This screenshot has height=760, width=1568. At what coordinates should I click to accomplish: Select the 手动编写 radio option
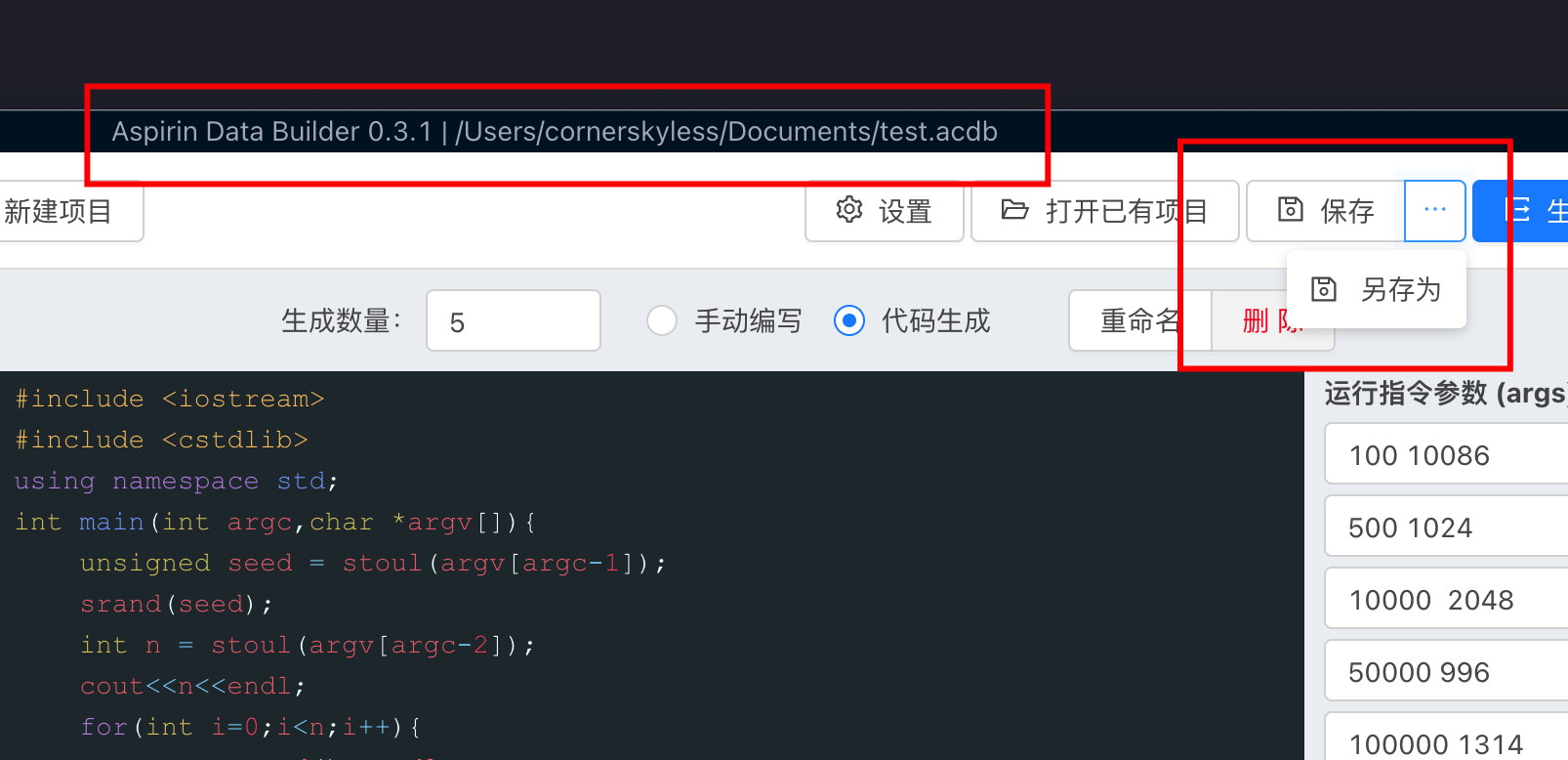662,320
